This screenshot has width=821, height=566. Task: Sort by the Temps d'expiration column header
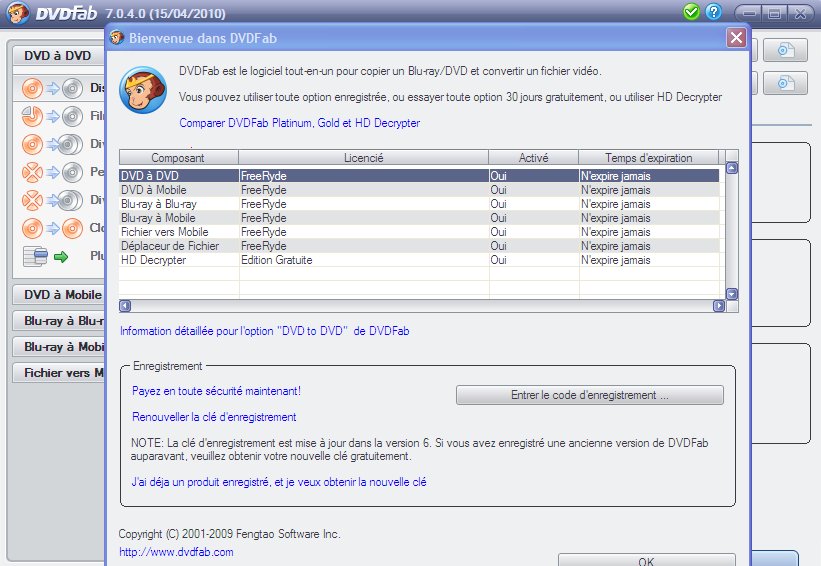click(649, 158)
